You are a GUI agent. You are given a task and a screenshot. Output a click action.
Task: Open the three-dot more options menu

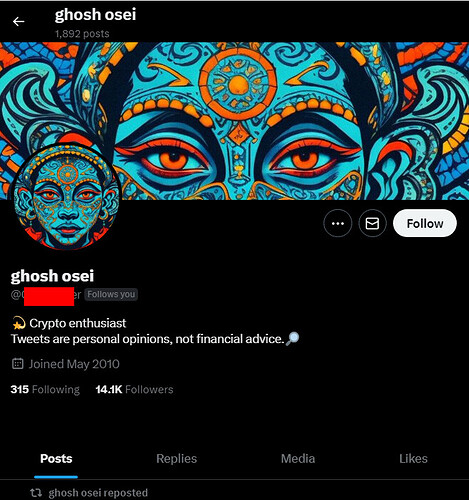click(x=338, y=223)
